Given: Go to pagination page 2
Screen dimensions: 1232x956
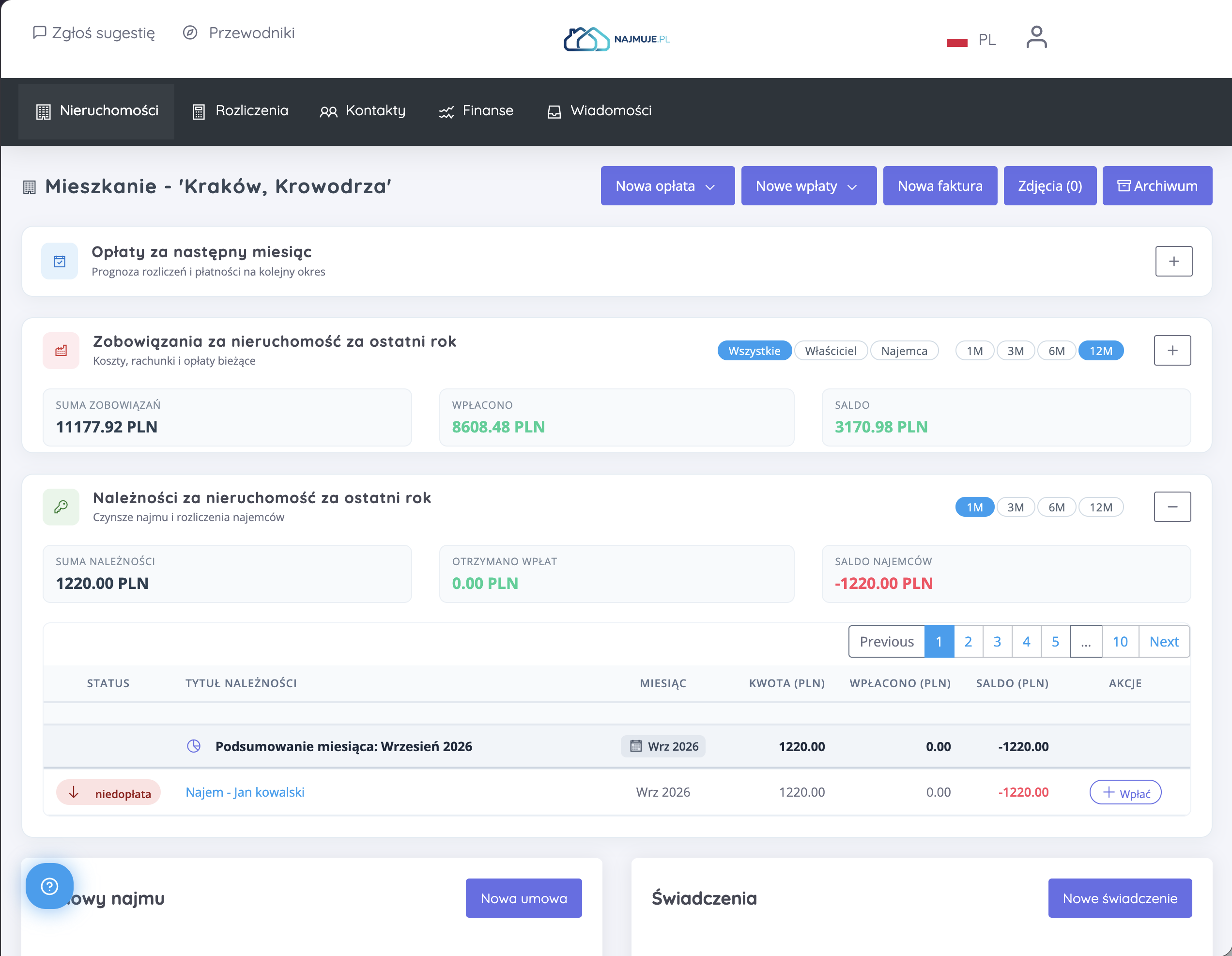Looking at the screenshot, I should click(x=968, y=642).
